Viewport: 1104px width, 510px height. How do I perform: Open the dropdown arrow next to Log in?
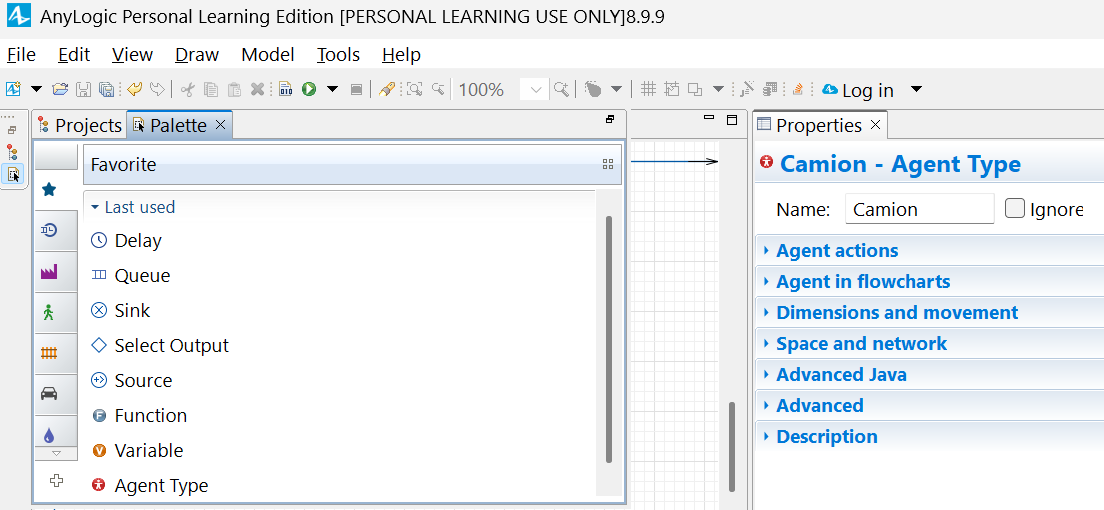[x=916, y=89]
